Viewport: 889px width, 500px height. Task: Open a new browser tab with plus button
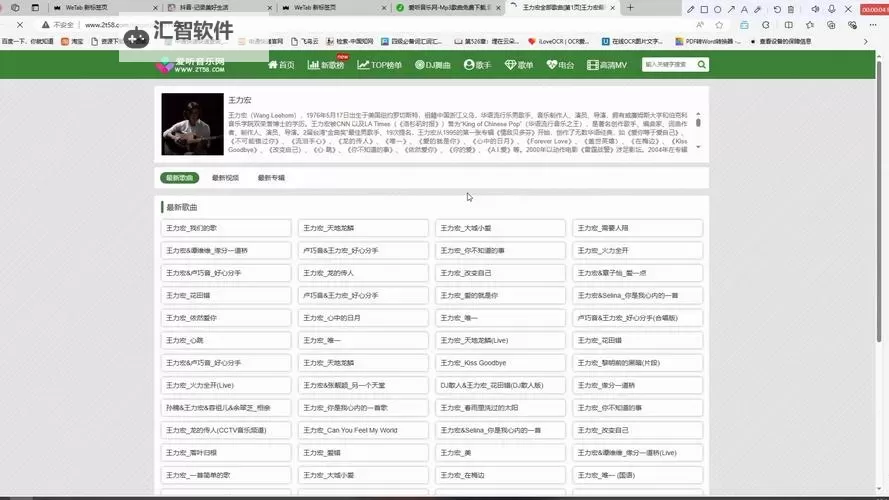pos(630,8)
